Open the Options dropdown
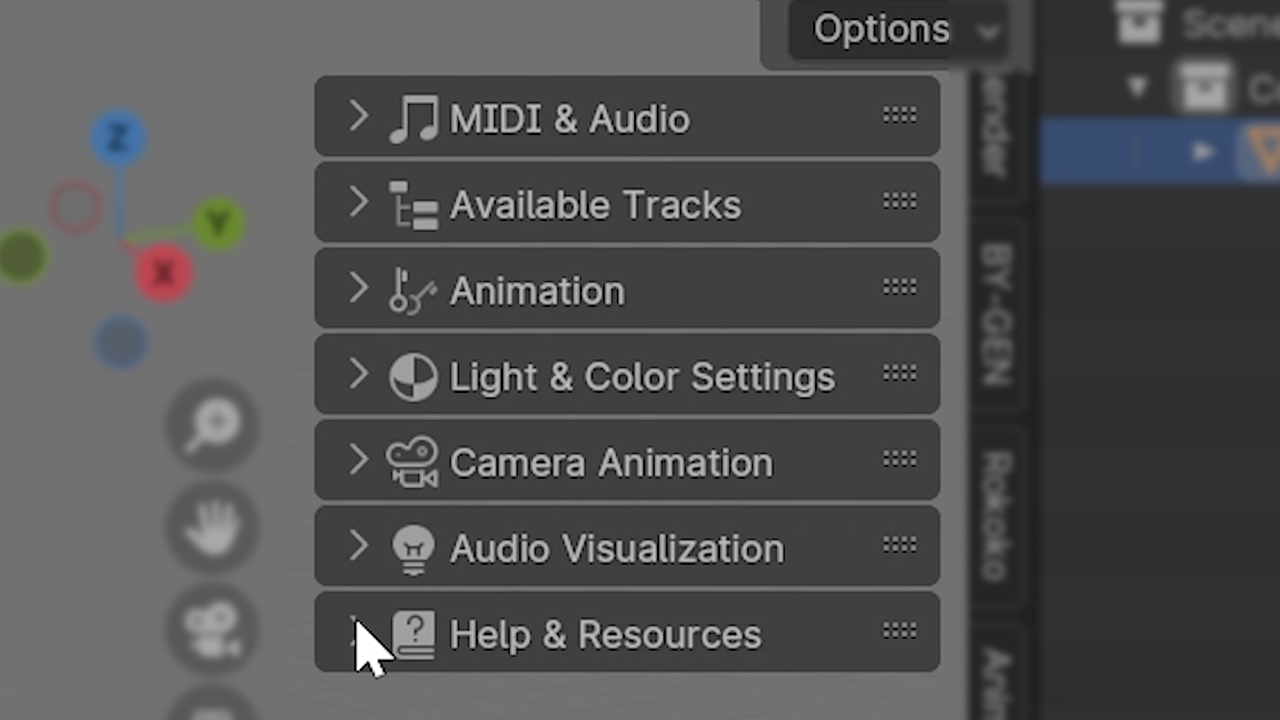The image size is (1280, 720). point(896,30)
